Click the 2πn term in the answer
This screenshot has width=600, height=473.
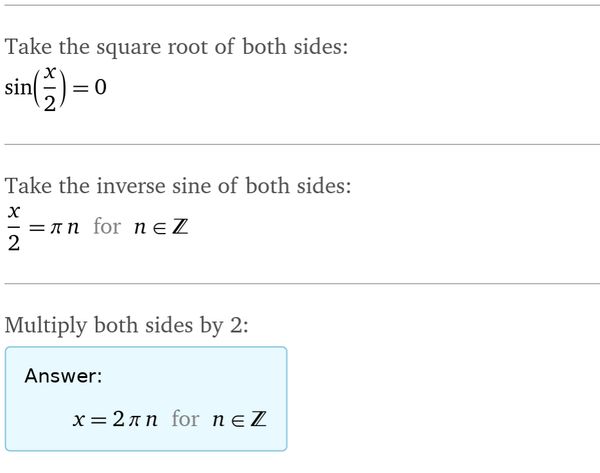point(137,420)
